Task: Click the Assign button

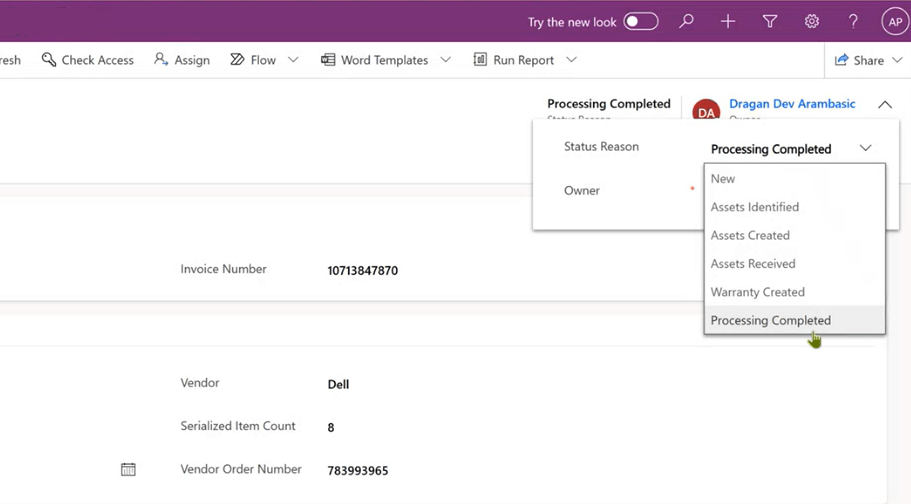Action: click(182, 60)
